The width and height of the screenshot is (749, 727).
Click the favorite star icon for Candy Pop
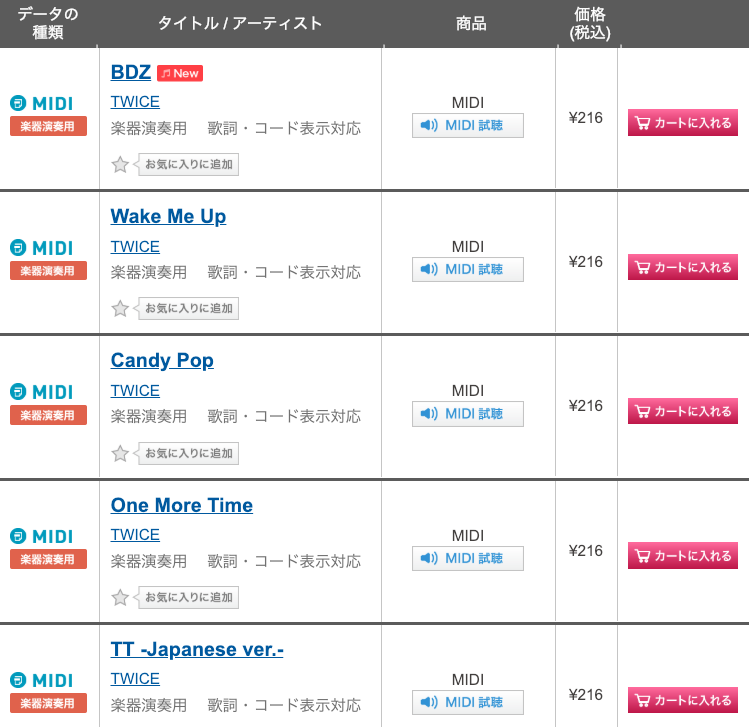pos(120,453)
